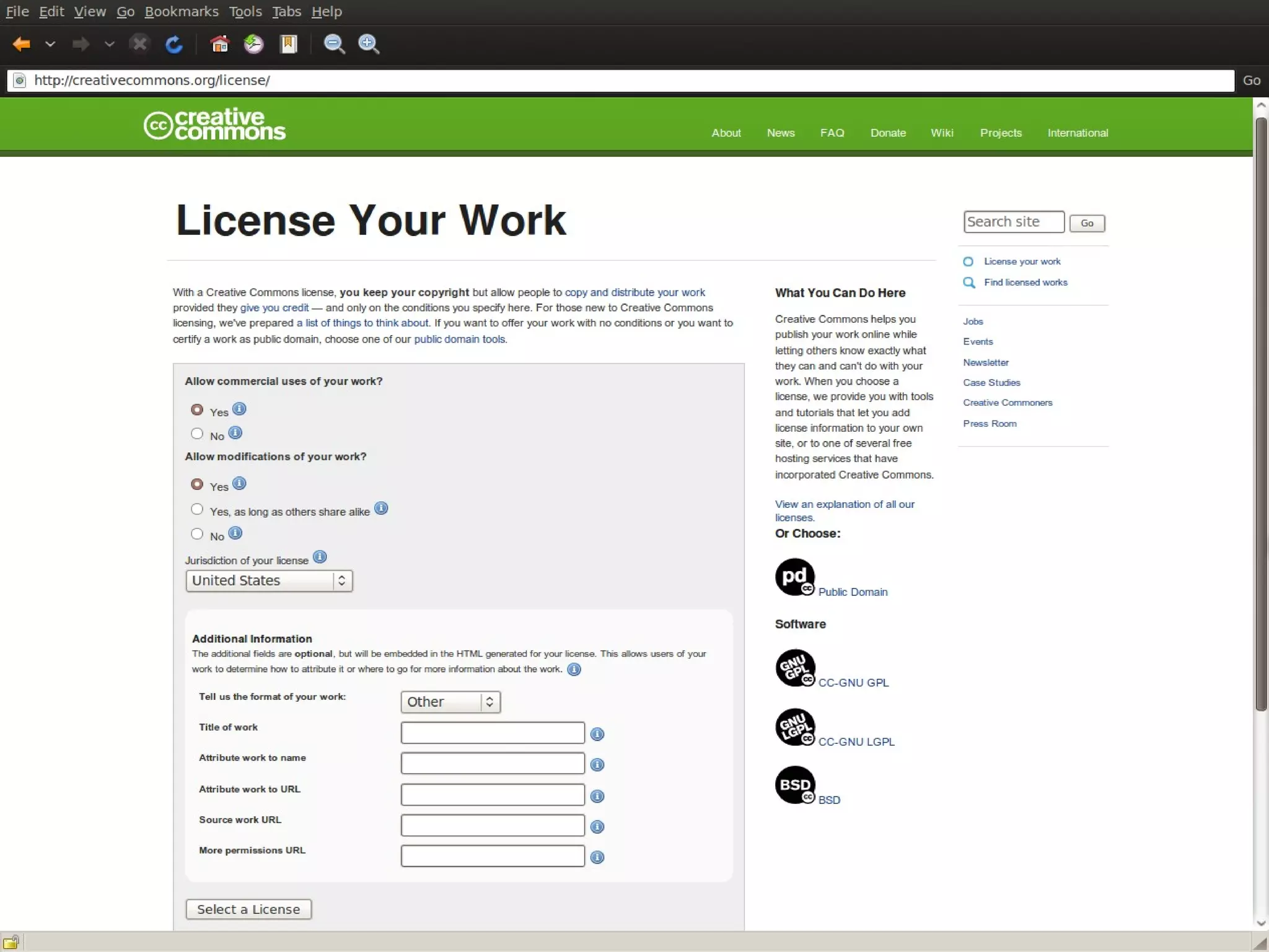This screenshot has width=1269, height=952.
Task: Click the bookmarks icon in toolbar
Action: [289, 44]
